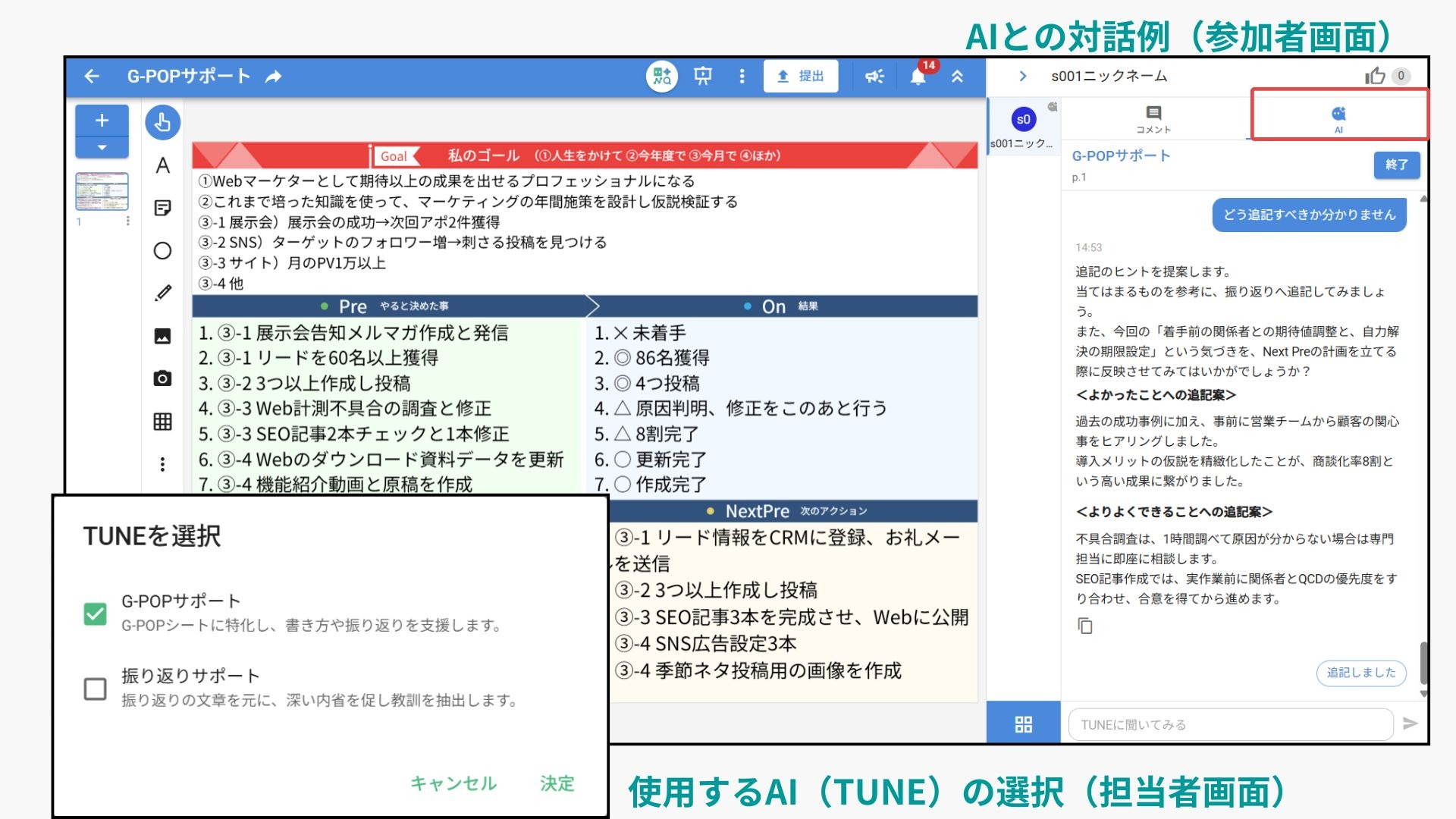The width and height of the screenshot is (1456, 819).
Task: Start presentation mode icon in header
Action: 703,76
